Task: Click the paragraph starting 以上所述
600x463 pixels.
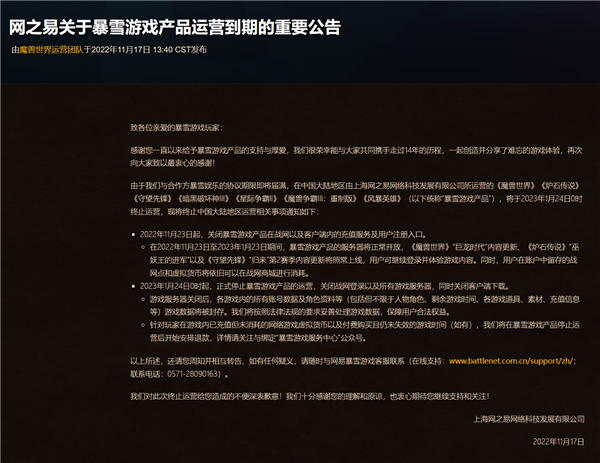Action: point(353,367)
